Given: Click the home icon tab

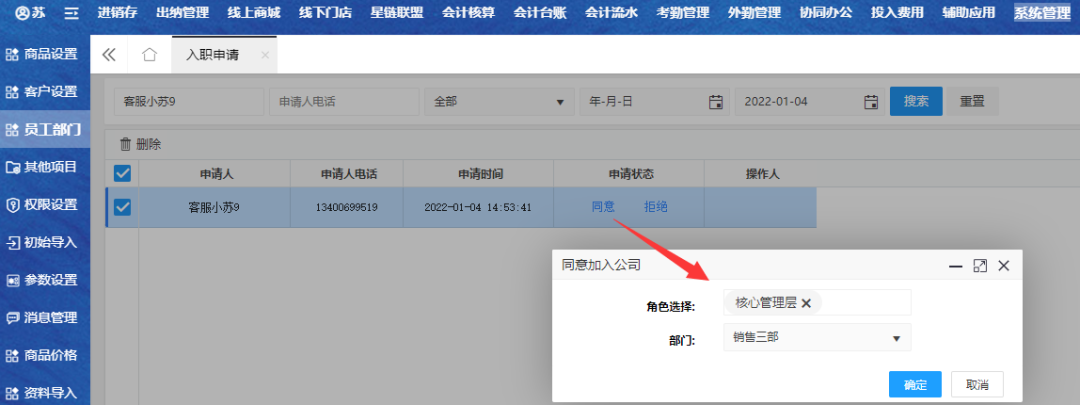Looking at the screenshot, I should (149, 55).
